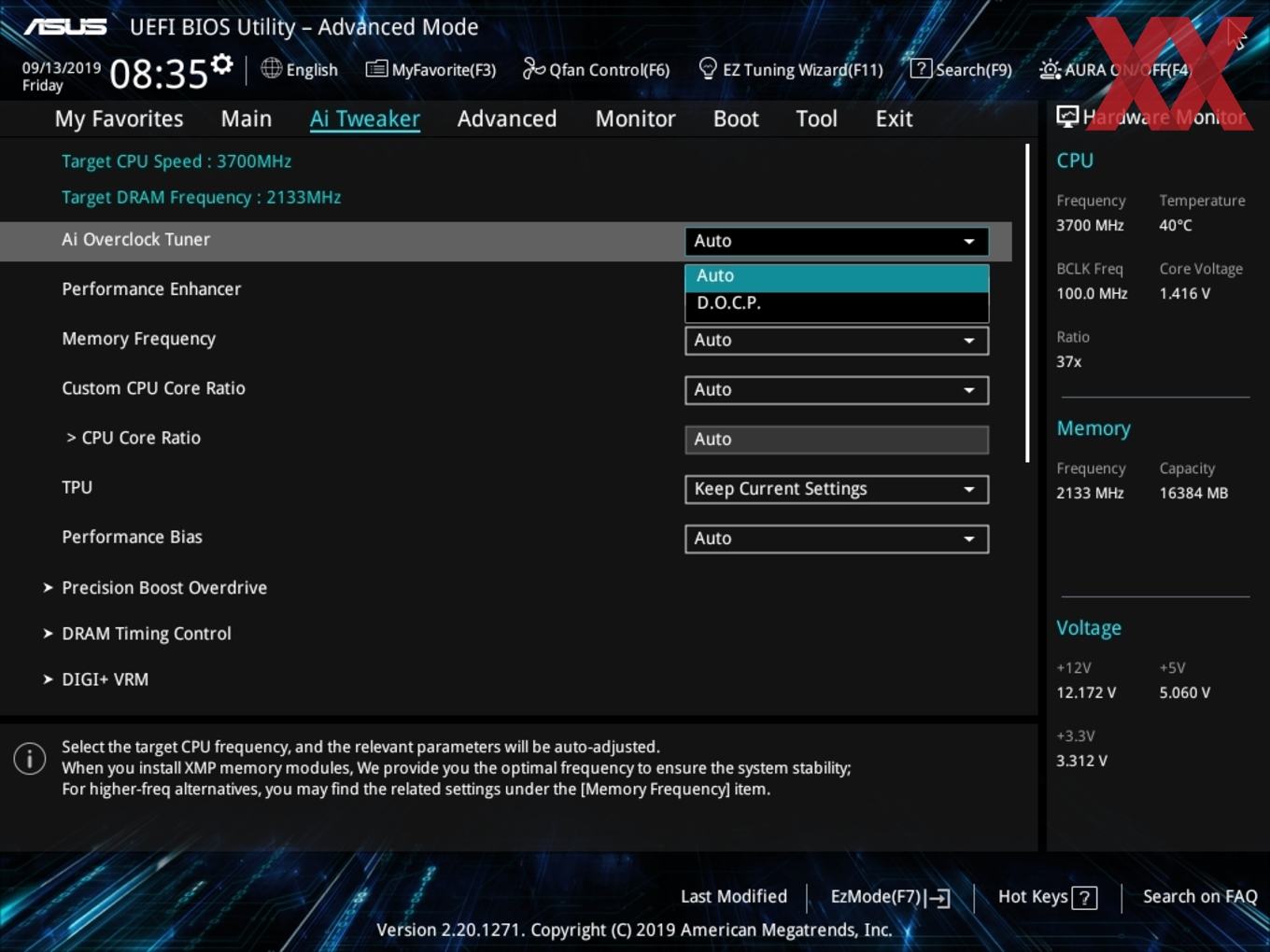Click +3.3V reading 3.312 V
1270x952 pixels.
click(1081, 762)
